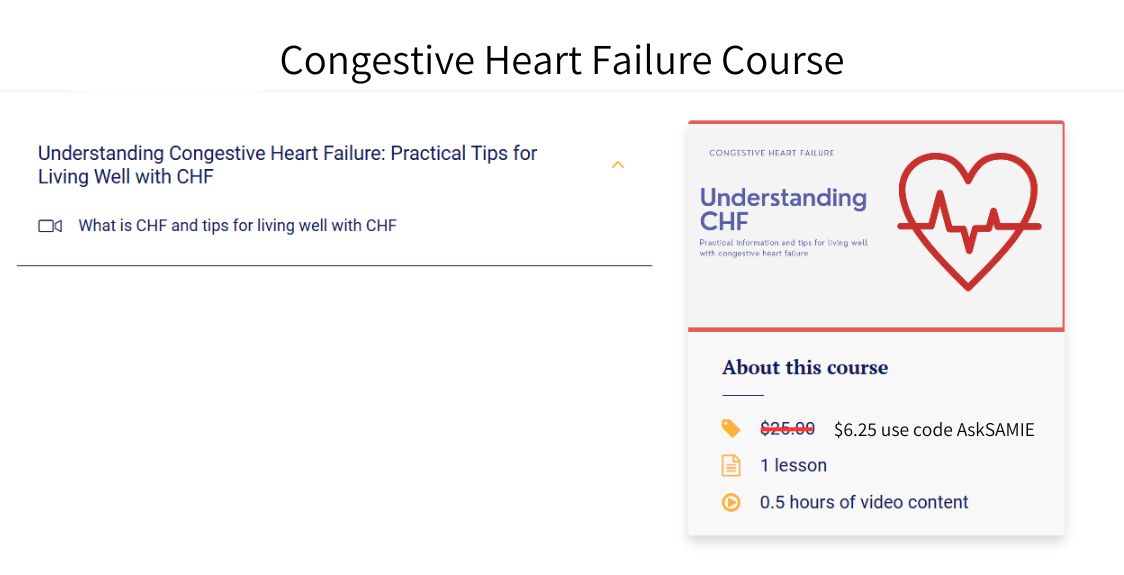
Task: Click the "Congestive Heart Failure Course" page title
Action: click(x=561, y=60)
